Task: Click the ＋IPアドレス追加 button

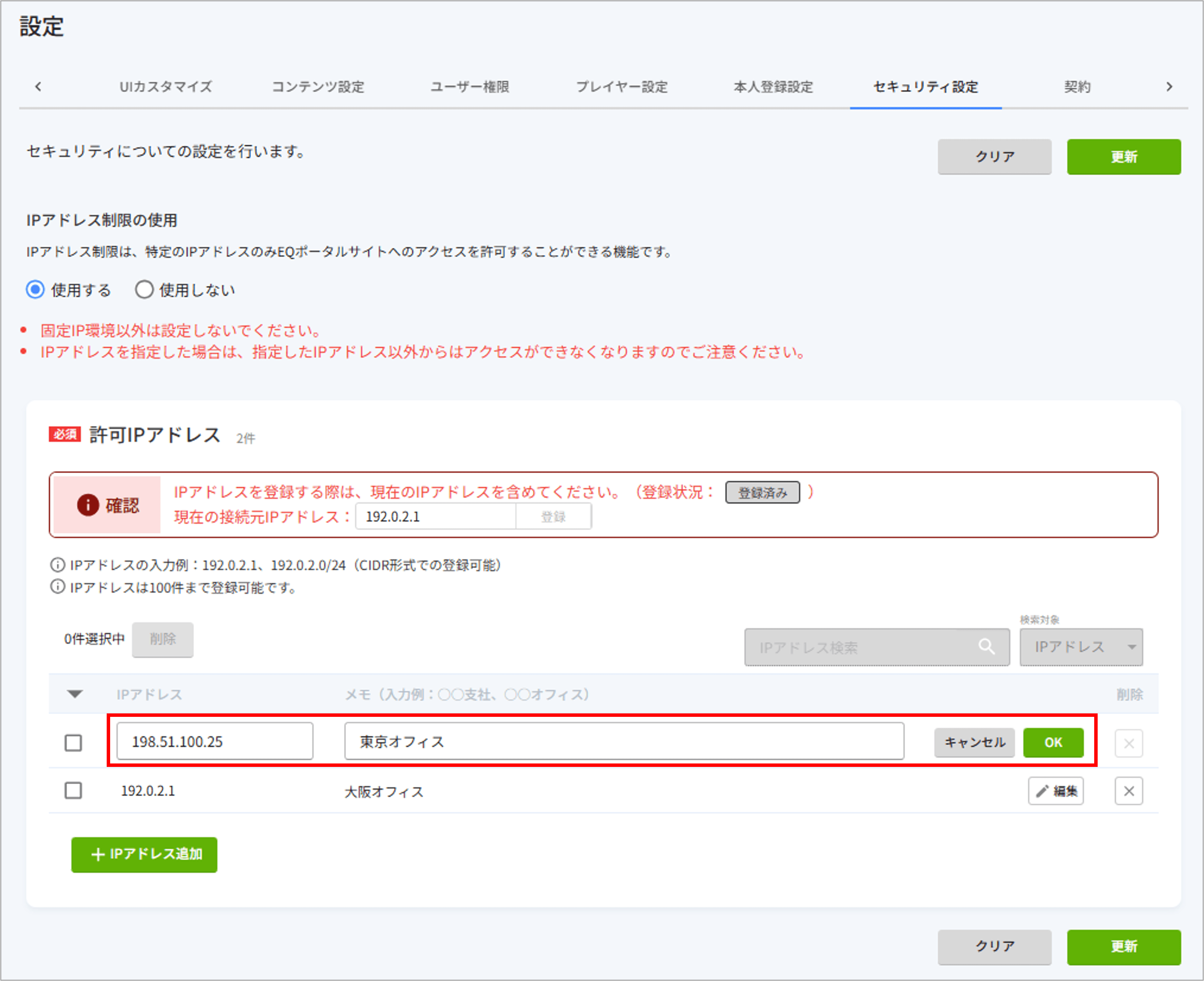Action: click(x=144, y=854)
